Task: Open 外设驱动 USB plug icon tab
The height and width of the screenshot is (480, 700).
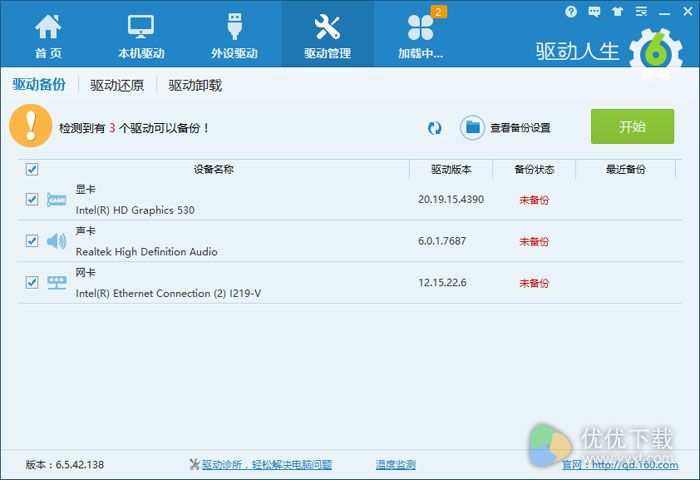Action: tap(234, 26)
